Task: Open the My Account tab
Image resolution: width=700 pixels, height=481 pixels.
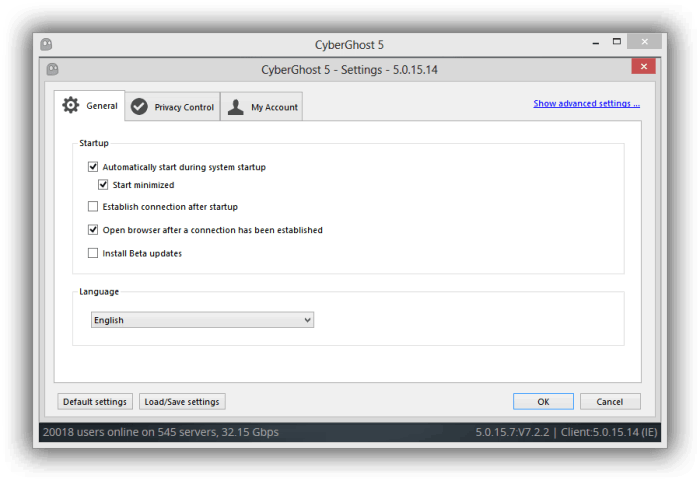Action: coord(262,107)
